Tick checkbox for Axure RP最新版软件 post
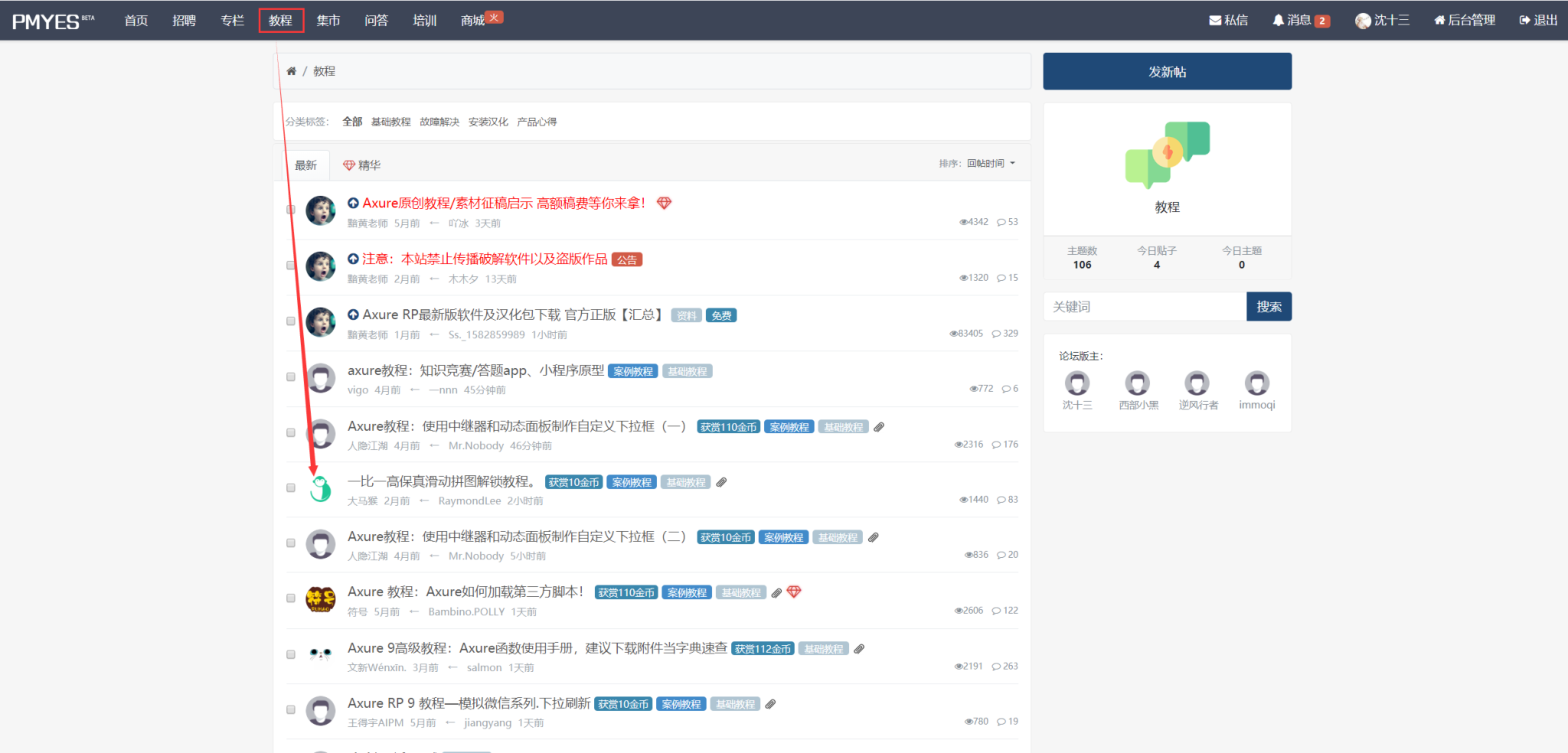The image size is (1568, 753). point(291,321)
